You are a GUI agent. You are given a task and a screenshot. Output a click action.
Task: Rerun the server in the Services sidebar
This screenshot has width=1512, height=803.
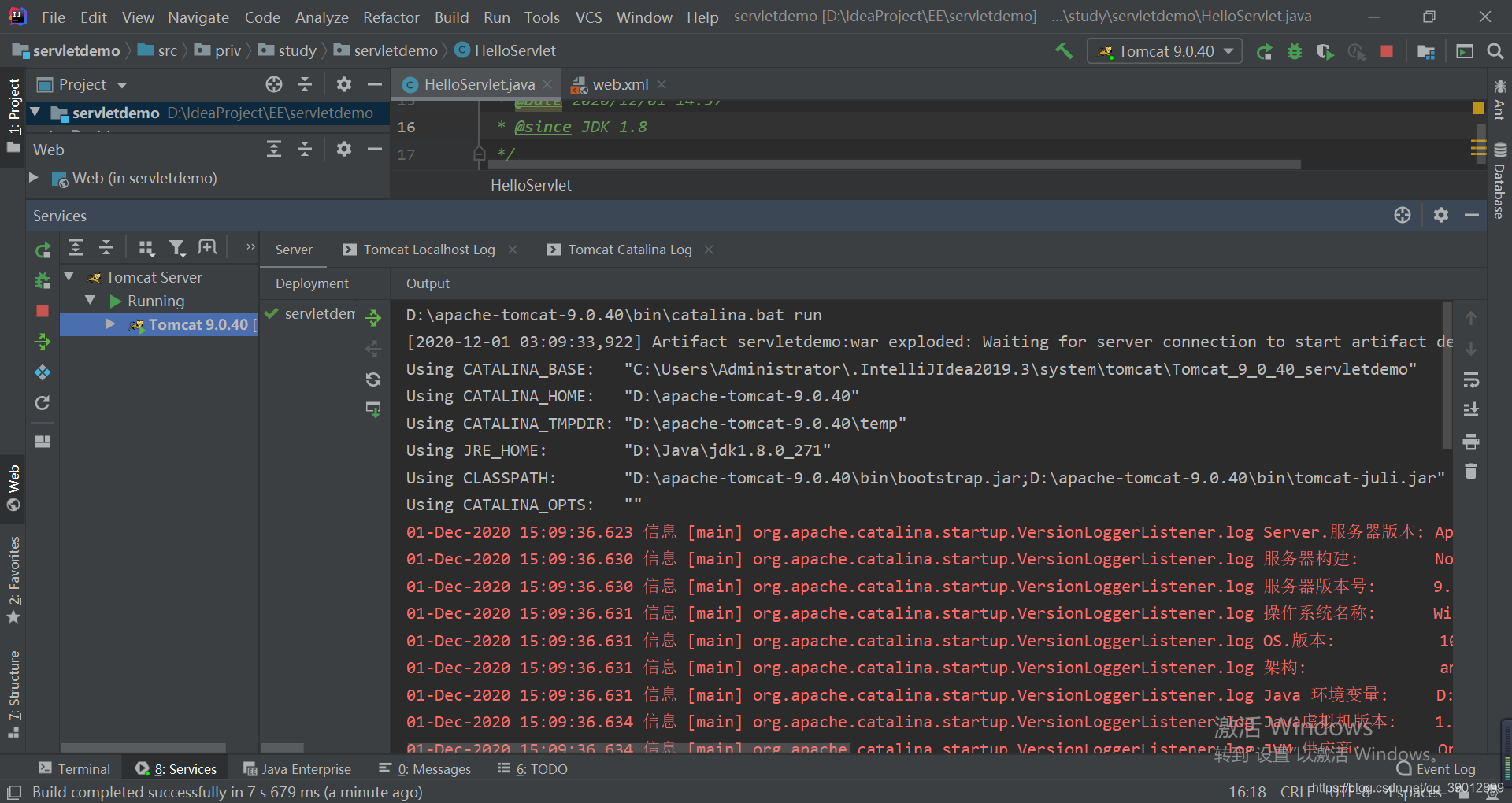point(43,250)
